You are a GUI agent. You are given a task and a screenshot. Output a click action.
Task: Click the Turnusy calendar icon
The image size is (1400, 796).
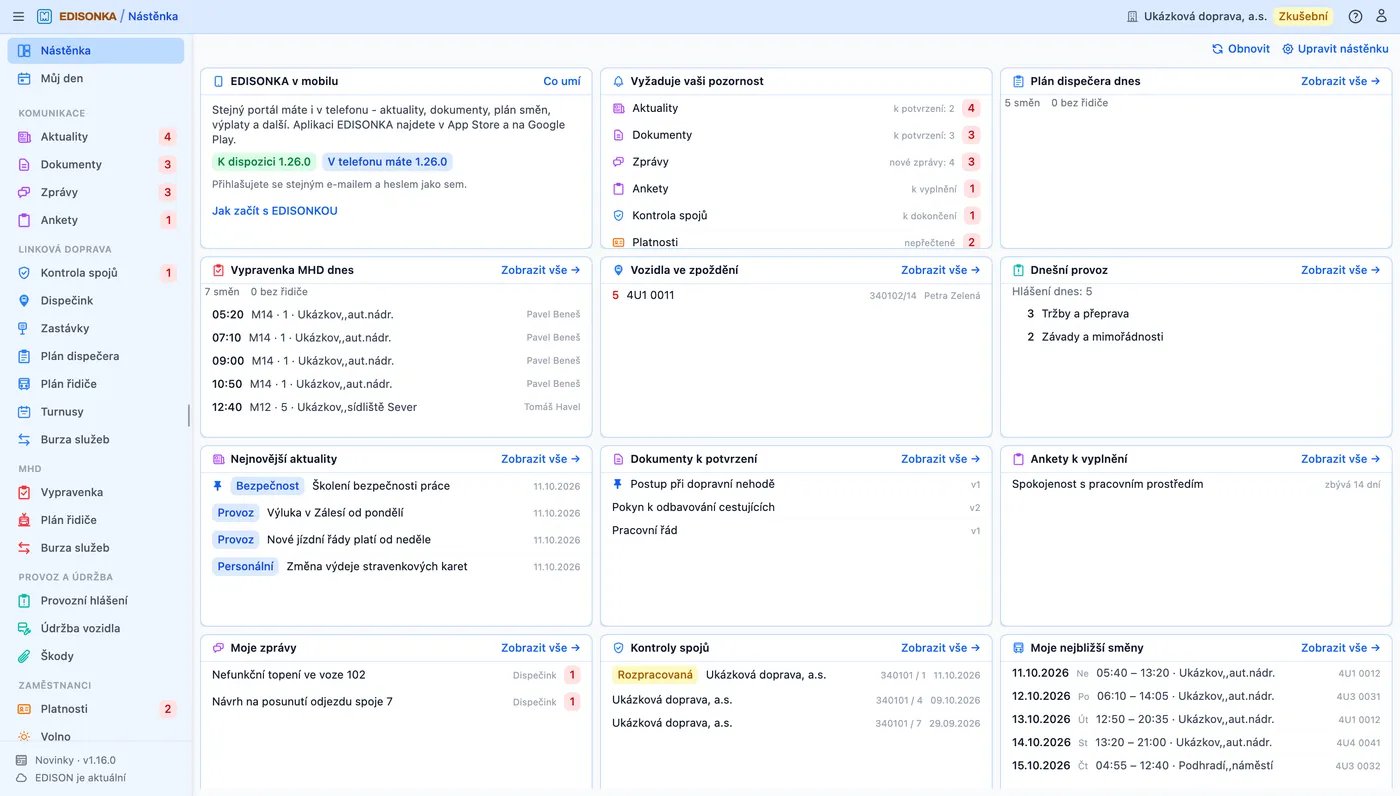click(25, 411)
